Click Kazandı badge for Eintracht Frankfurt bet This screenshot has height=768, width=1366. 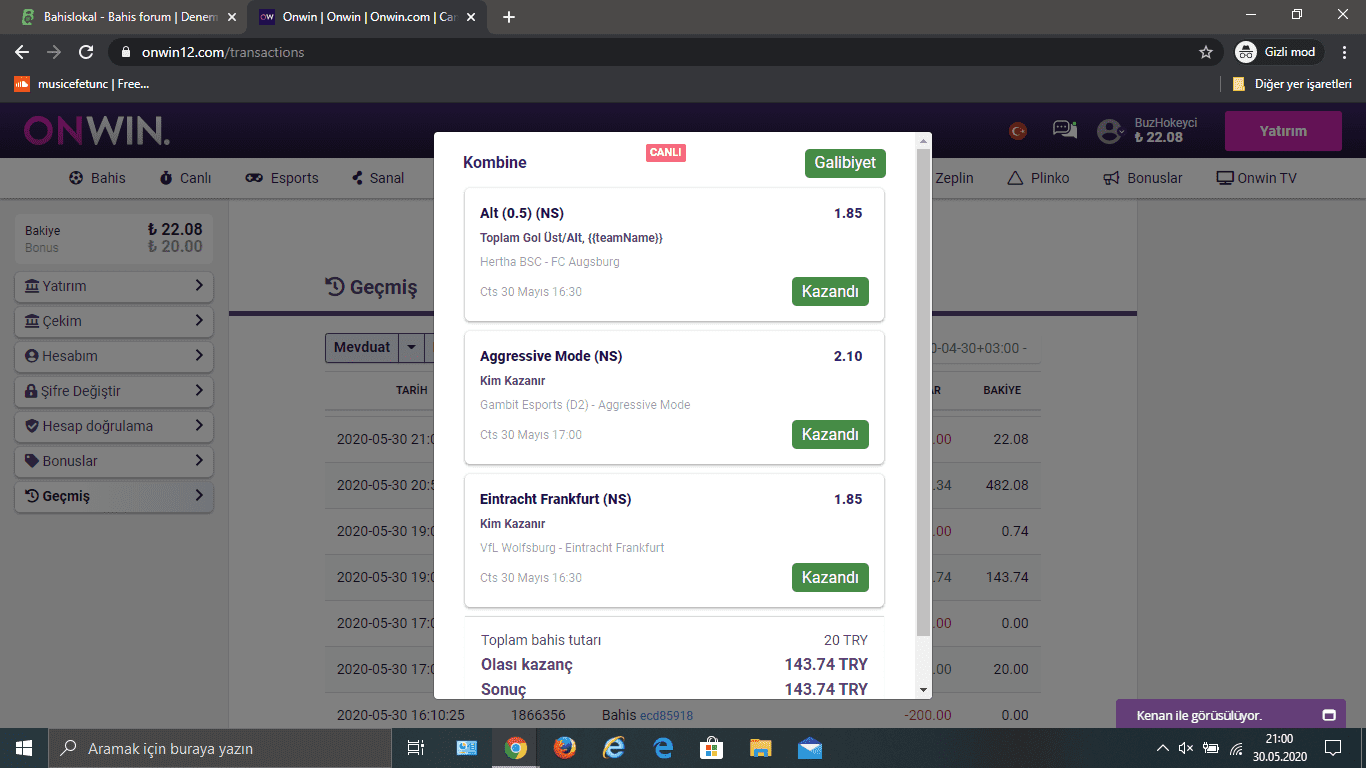tap(830, 578)
